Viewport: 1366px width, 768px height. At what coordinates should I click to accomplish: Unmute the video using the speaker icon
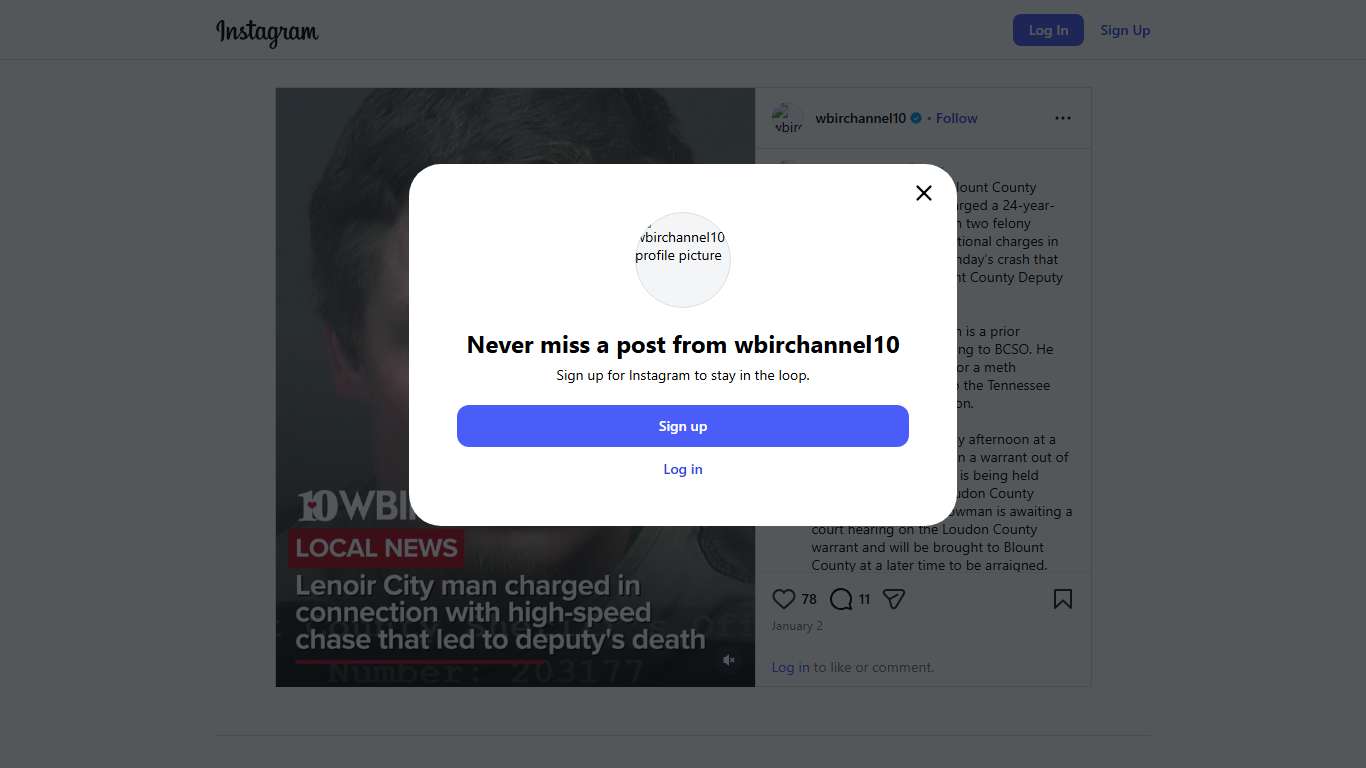pos(729,660)
